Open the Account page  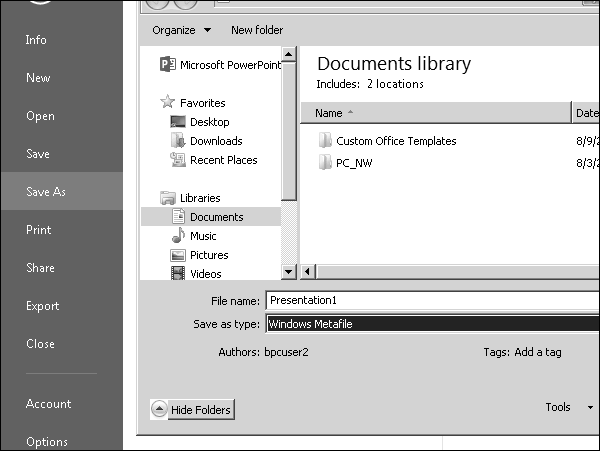pos(48,404)
